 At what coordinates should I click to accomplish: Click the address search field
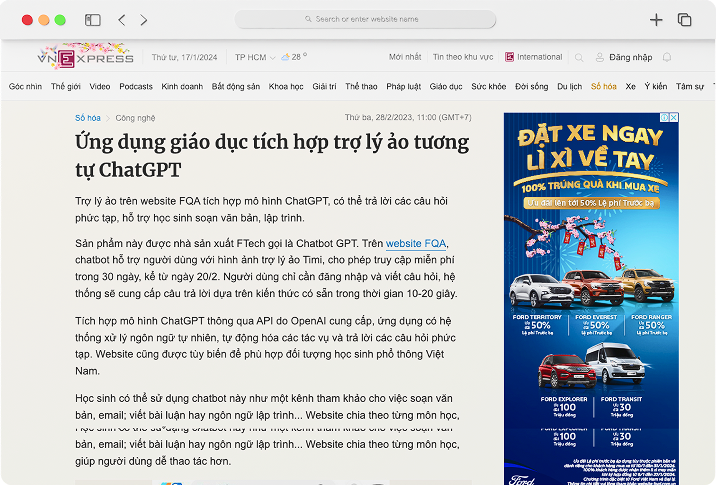coord(365,19)
